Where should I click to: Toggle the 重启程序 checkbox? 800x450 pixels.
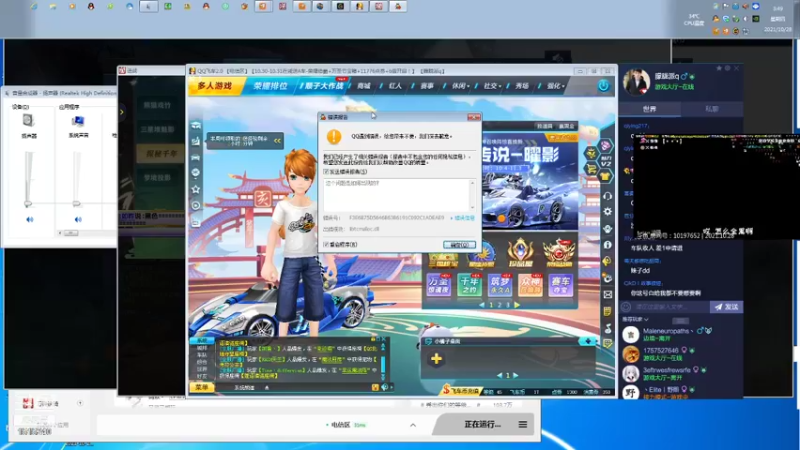tap(327, 244)
